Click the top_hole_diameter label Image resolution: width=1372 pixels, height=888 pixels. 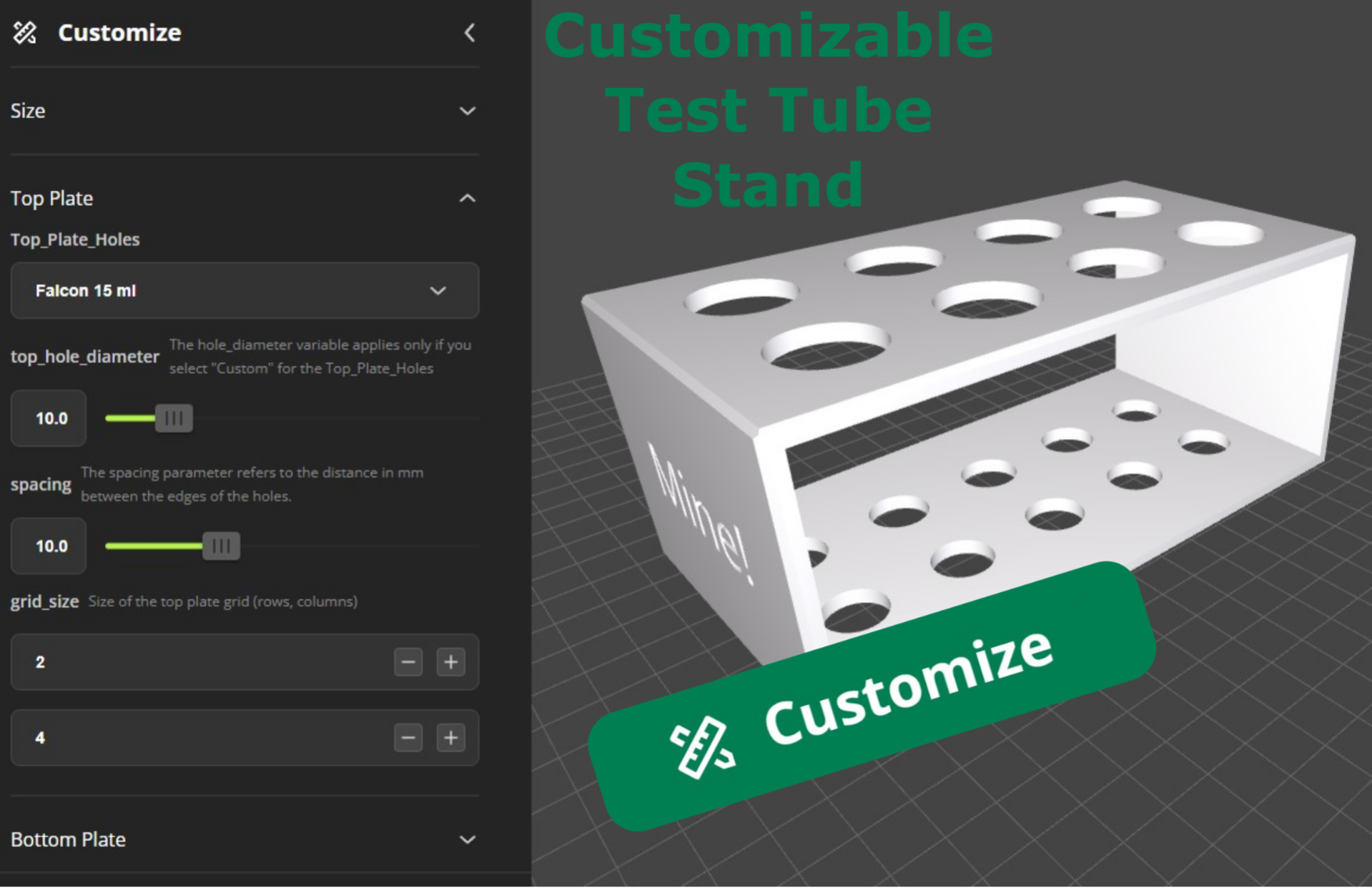point(84,356)
